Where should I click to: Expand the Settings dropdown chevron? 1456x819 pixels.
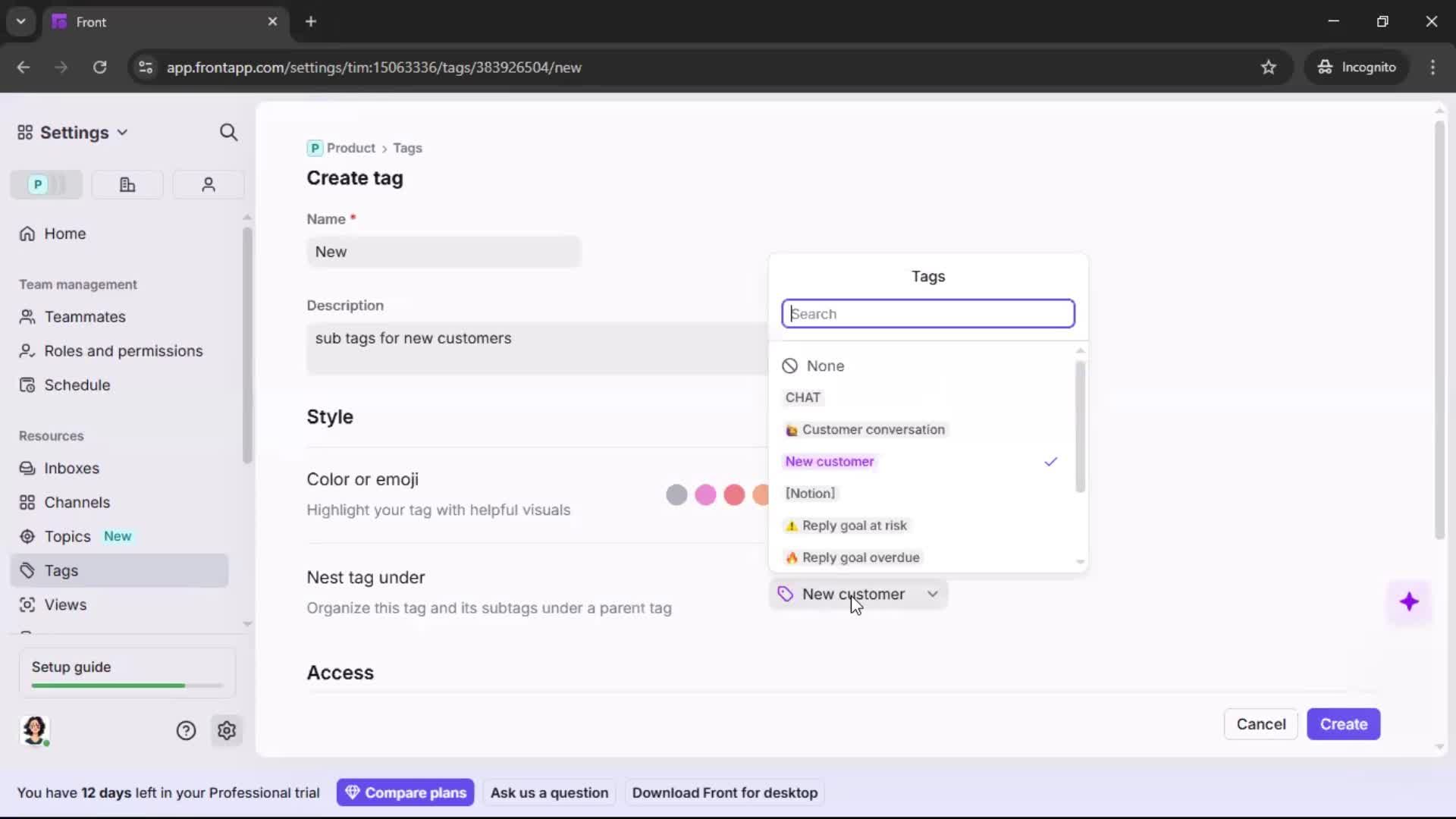tap(123, 132)
